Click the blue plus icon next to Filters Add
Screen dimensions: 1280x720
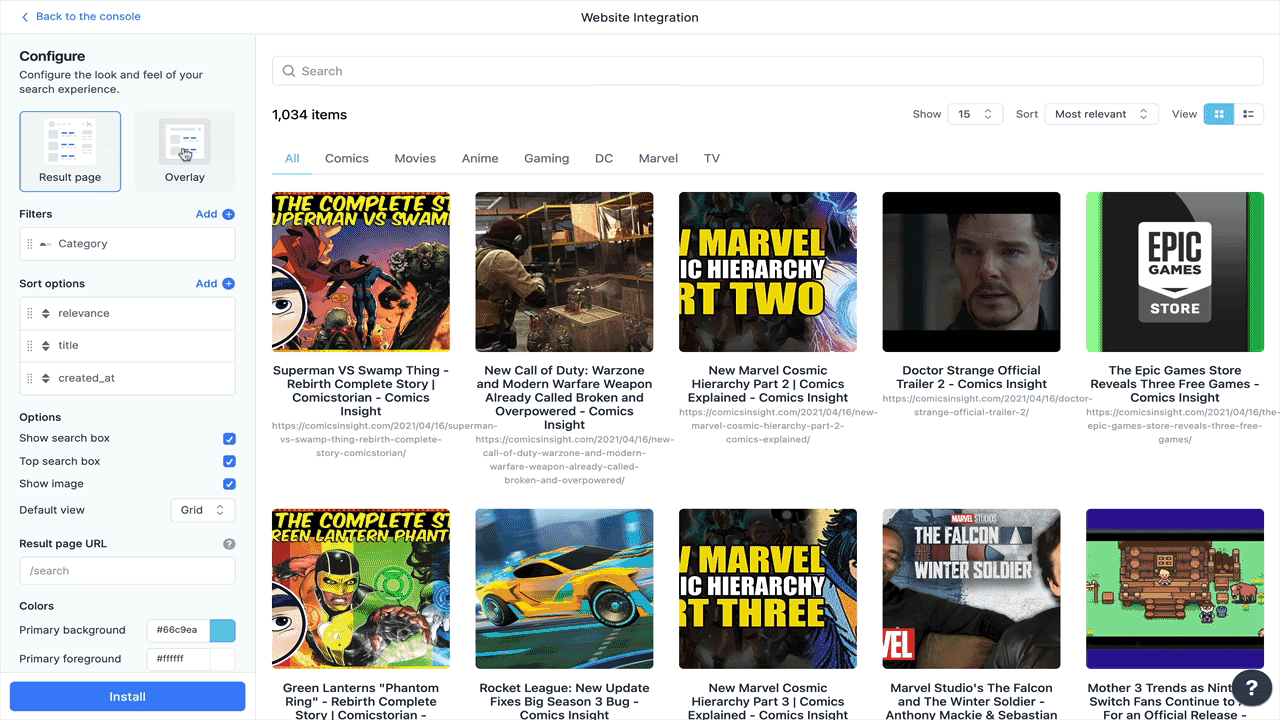pos(228,214)
